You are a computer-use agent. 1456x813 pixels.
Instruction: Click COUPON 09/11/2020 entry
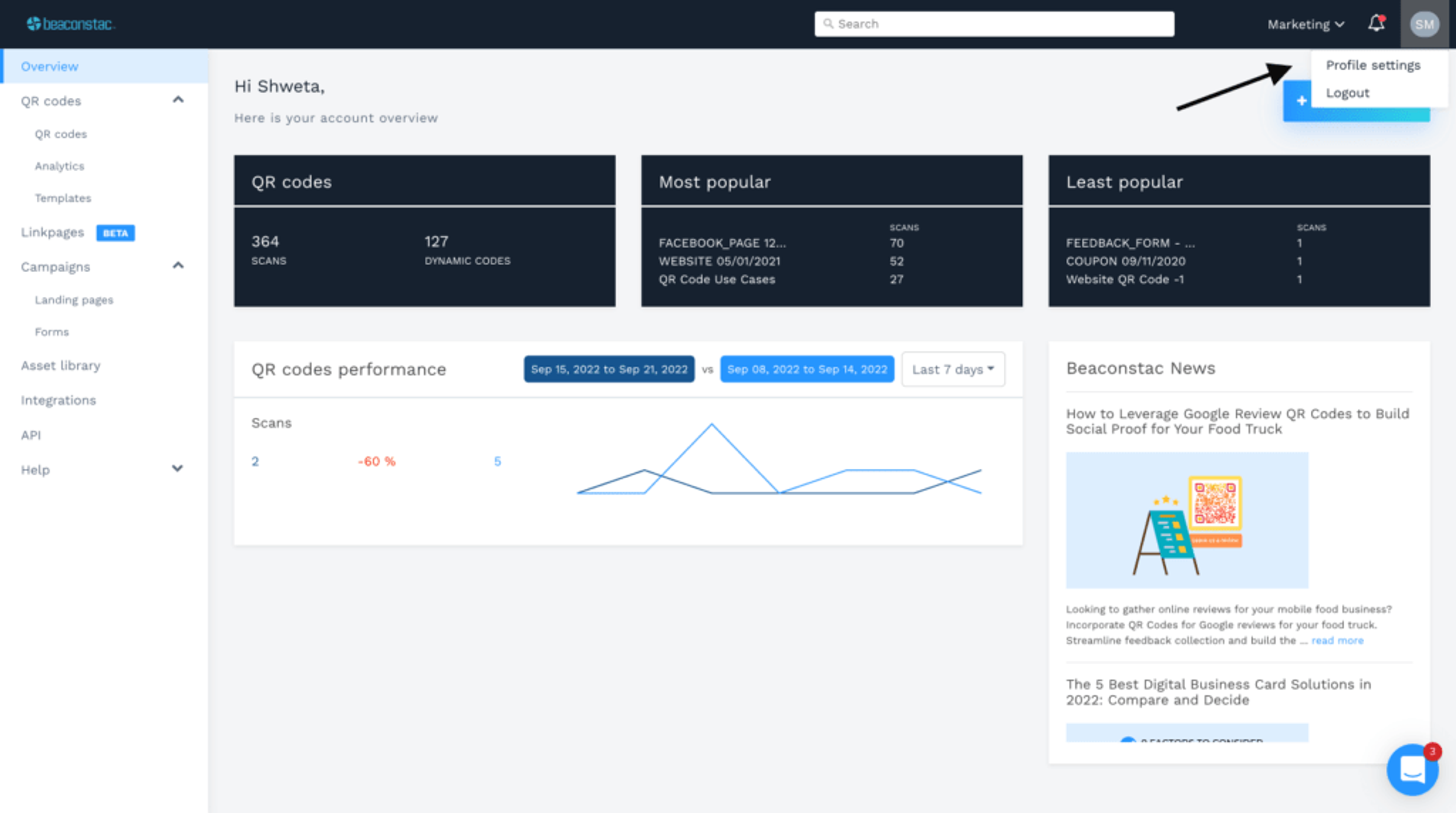(1125, 261)
